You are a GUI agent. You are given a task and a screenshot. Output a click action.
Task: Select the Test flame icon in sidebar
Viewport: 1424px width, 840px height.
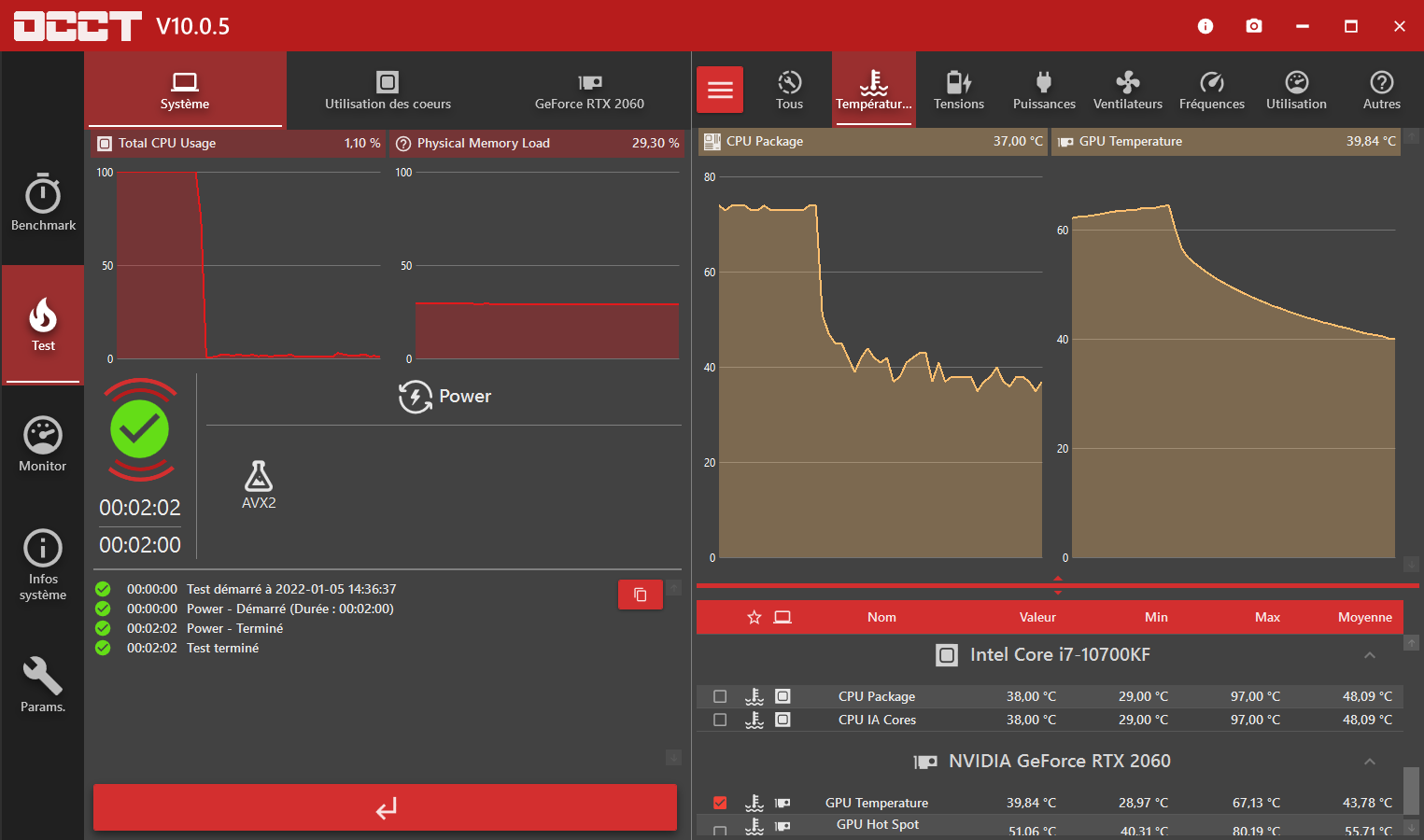43,315
